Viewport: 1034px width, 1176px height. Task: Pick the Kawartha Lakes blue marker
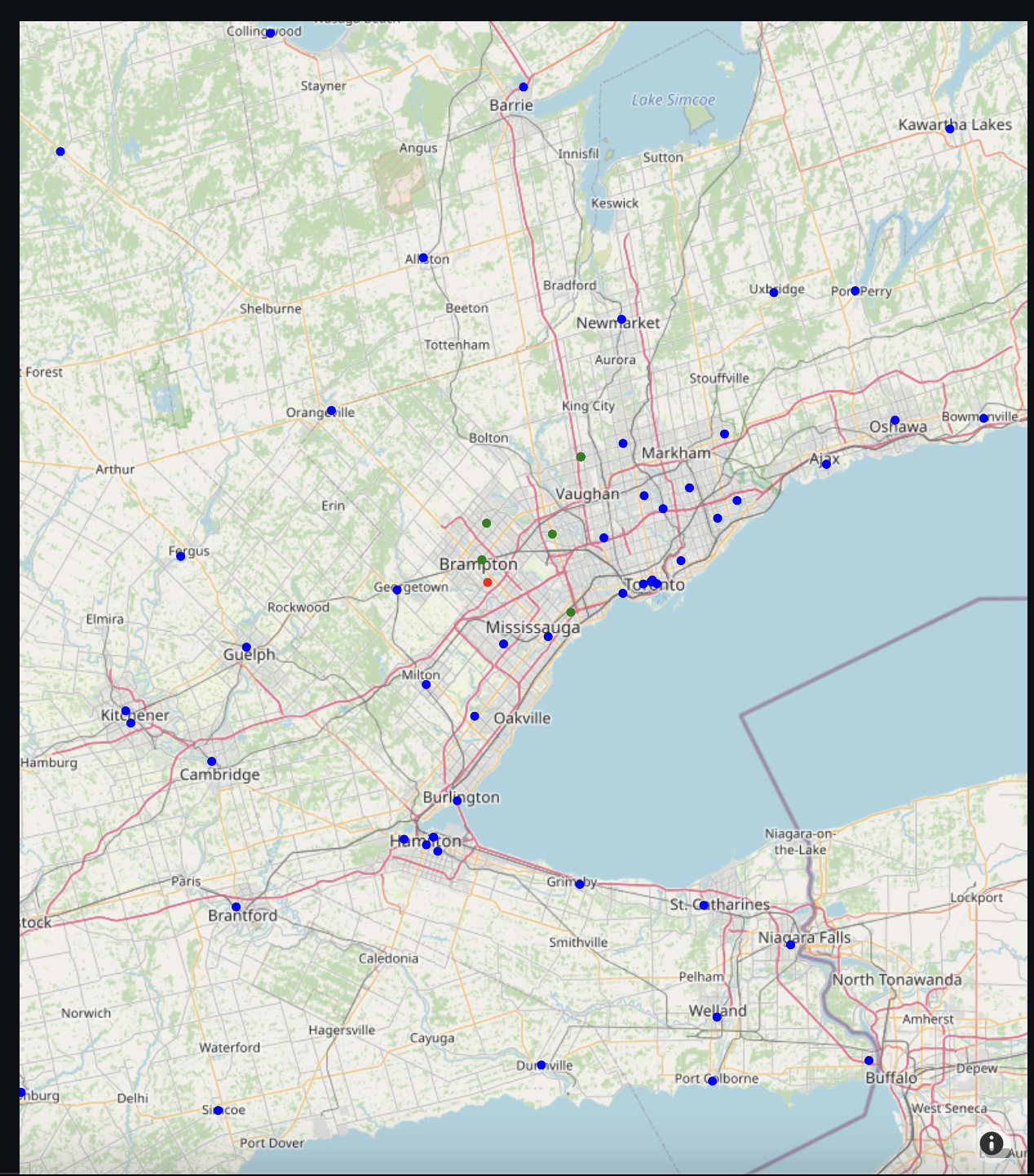[950, 129]
